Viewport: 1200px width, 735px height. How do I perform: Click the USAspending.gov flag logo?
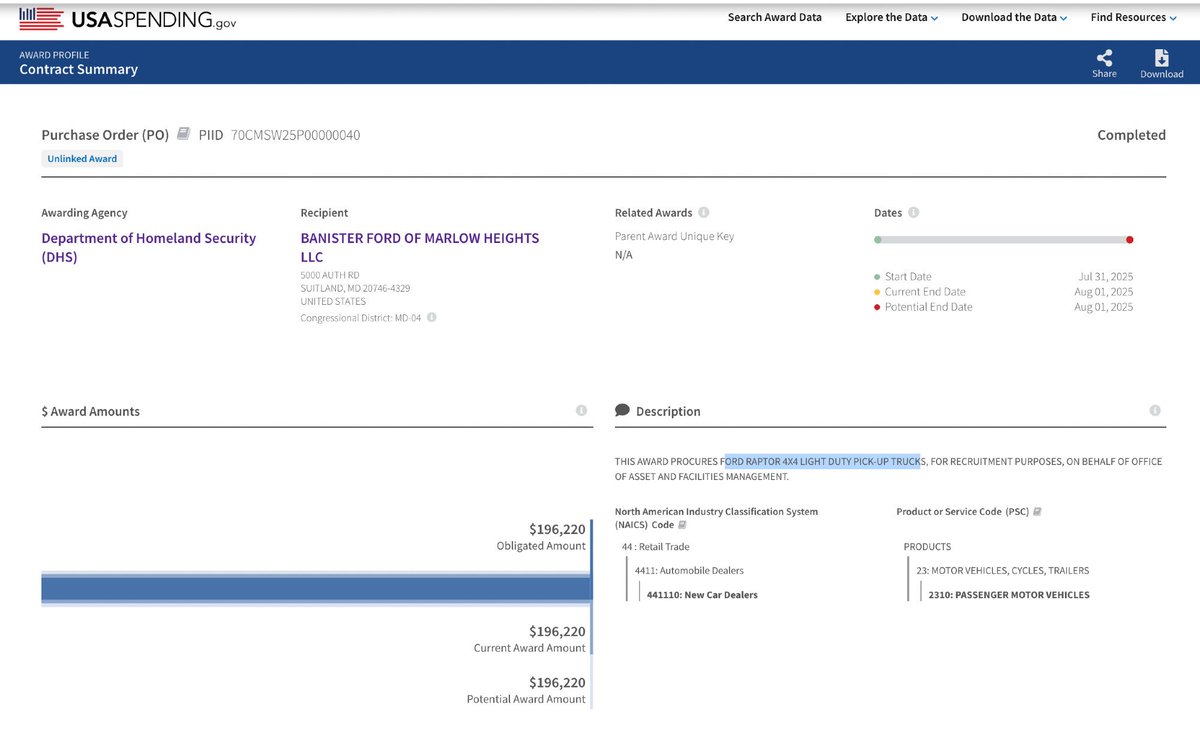[x=130, y=18]
